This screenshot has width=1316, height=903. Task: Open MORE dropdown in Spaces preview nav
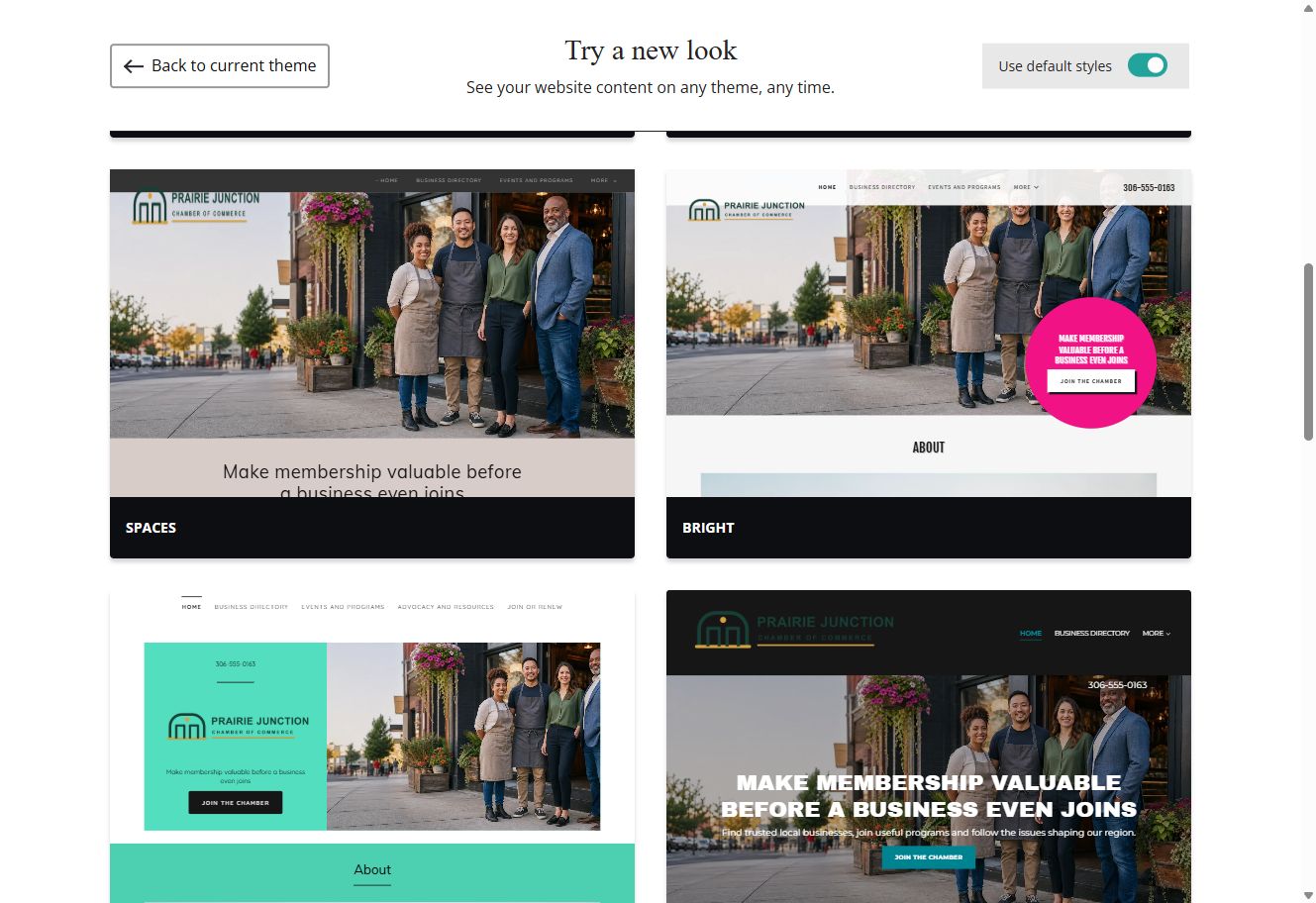click(x=603, y=181)
